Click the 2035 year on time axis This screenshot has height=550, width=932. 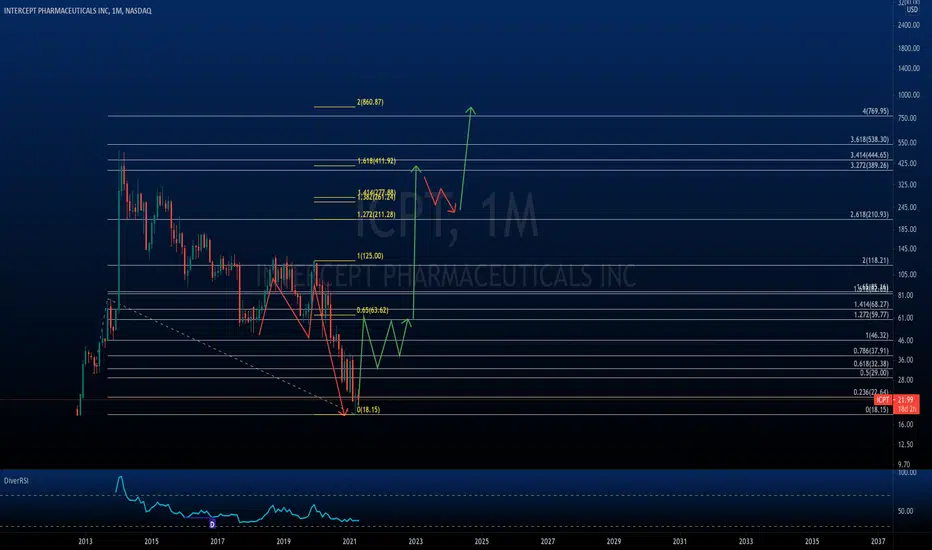pos(811,541)
